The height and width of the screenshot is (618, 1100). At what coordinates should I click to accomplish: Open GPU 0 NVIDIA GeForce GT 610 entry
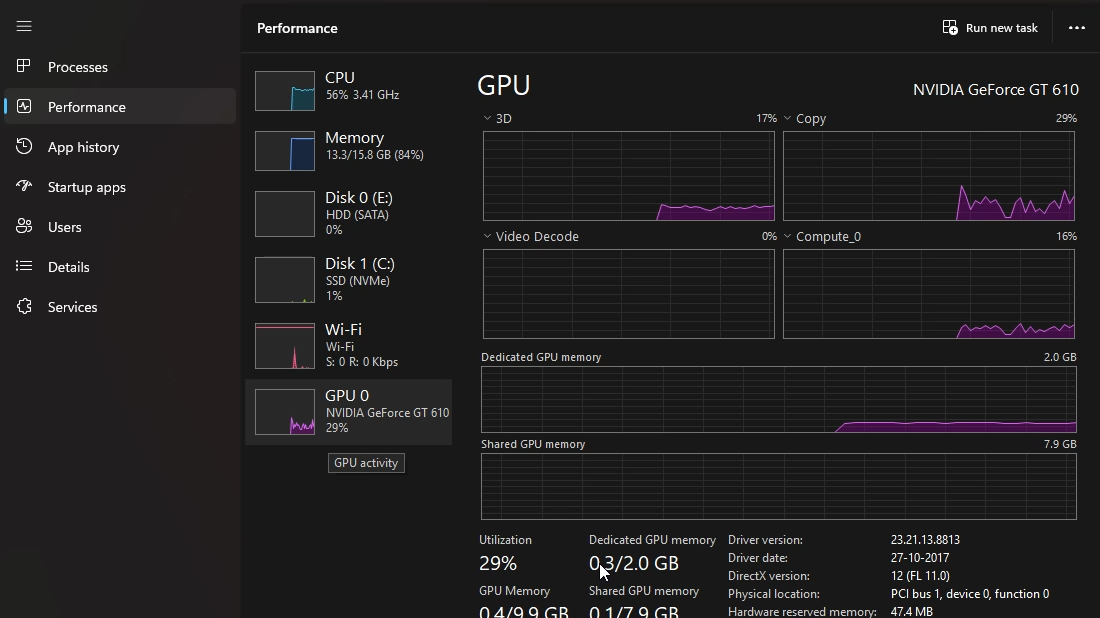(349, 412)
